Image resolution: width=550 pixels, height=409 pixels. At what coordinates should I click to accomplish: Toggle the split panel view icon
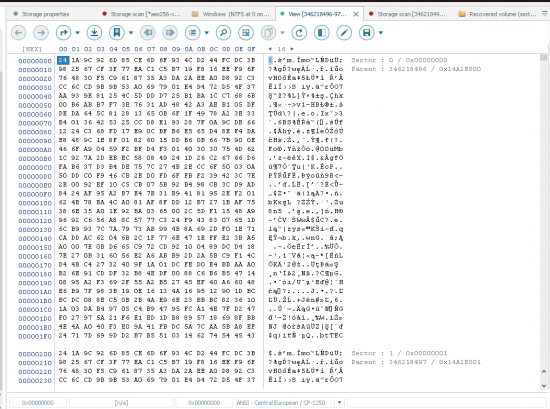pos(322,33)
